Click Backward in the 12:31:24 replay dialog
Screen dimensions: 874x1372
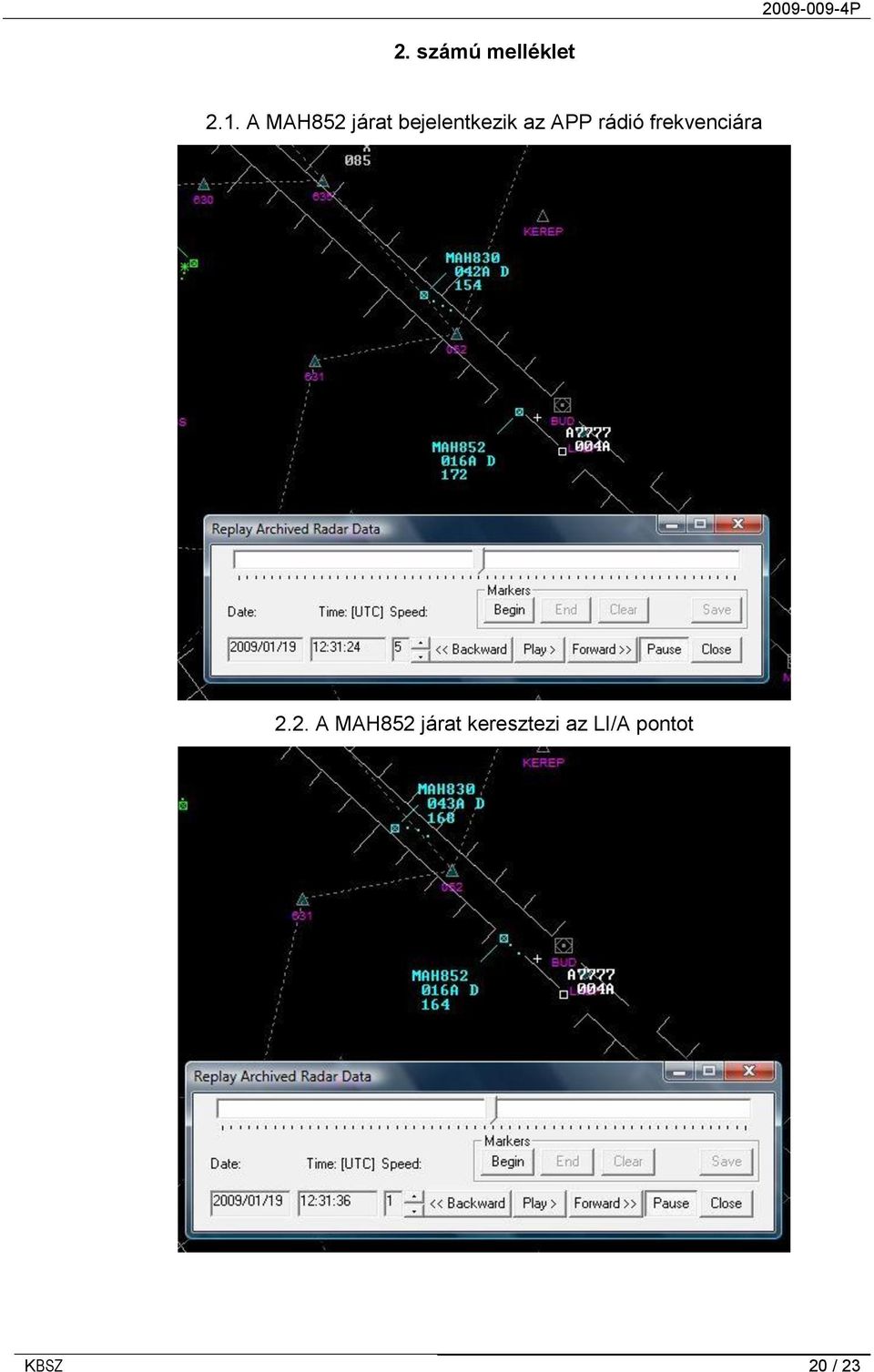coord(471,649)
